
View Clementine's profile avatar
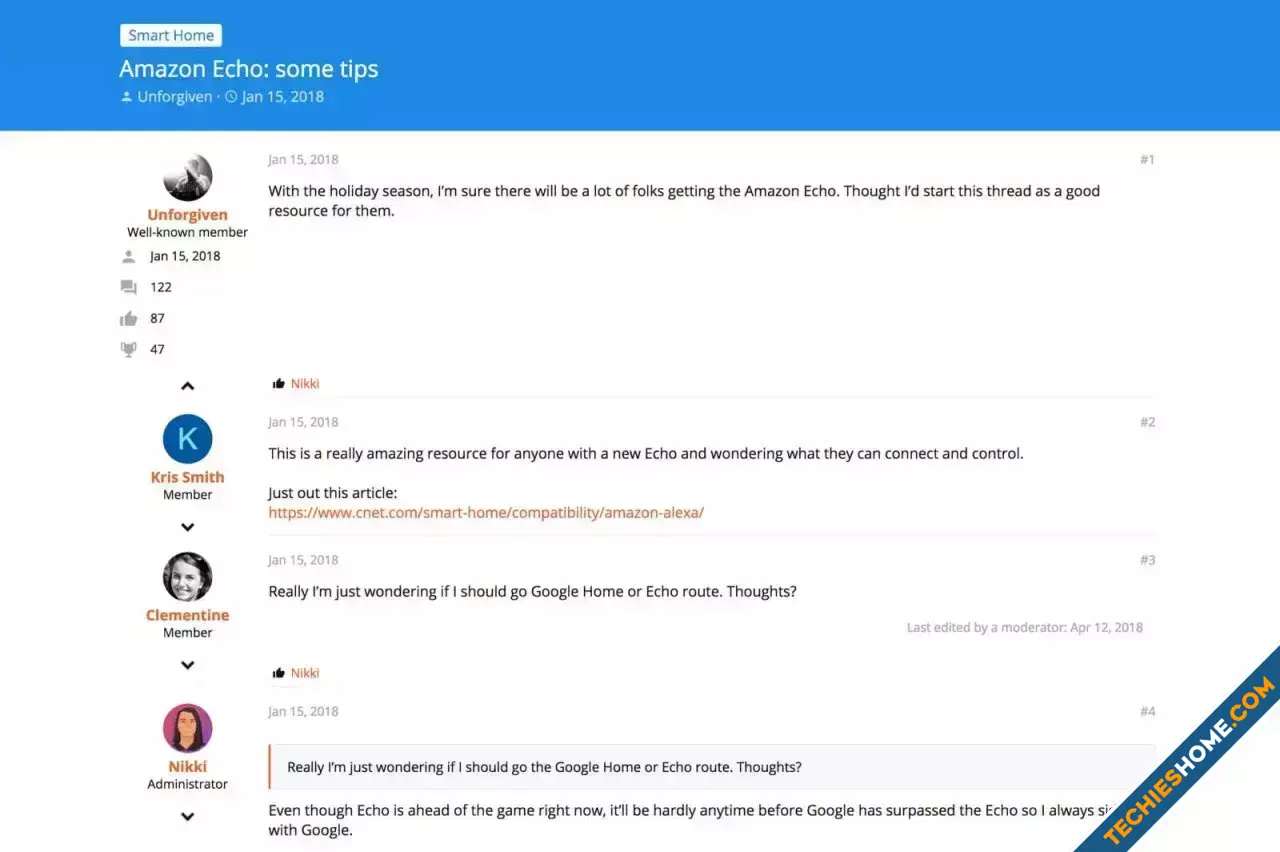(187, 577)
